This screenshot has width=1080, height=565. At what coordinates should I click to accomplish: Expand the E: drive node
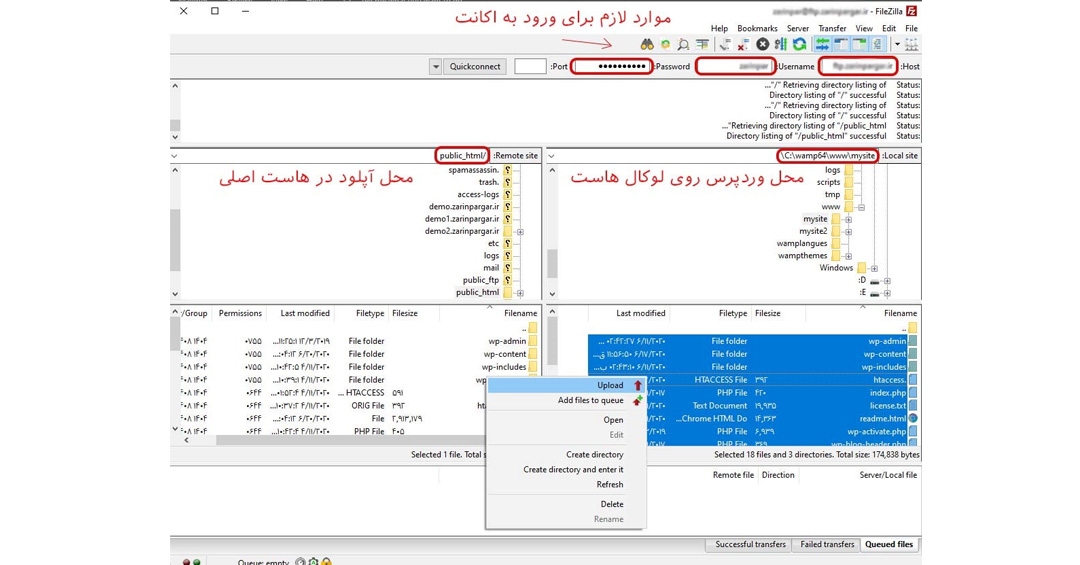[887, 293]
